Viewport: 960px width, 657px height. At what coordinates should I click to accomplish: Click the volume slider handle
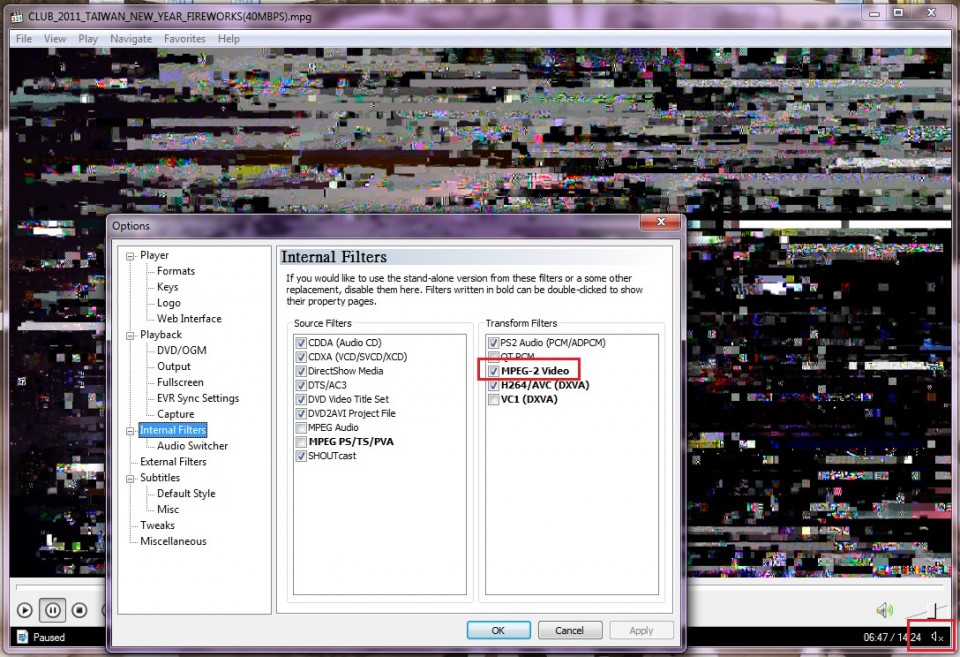click(936, 610)
